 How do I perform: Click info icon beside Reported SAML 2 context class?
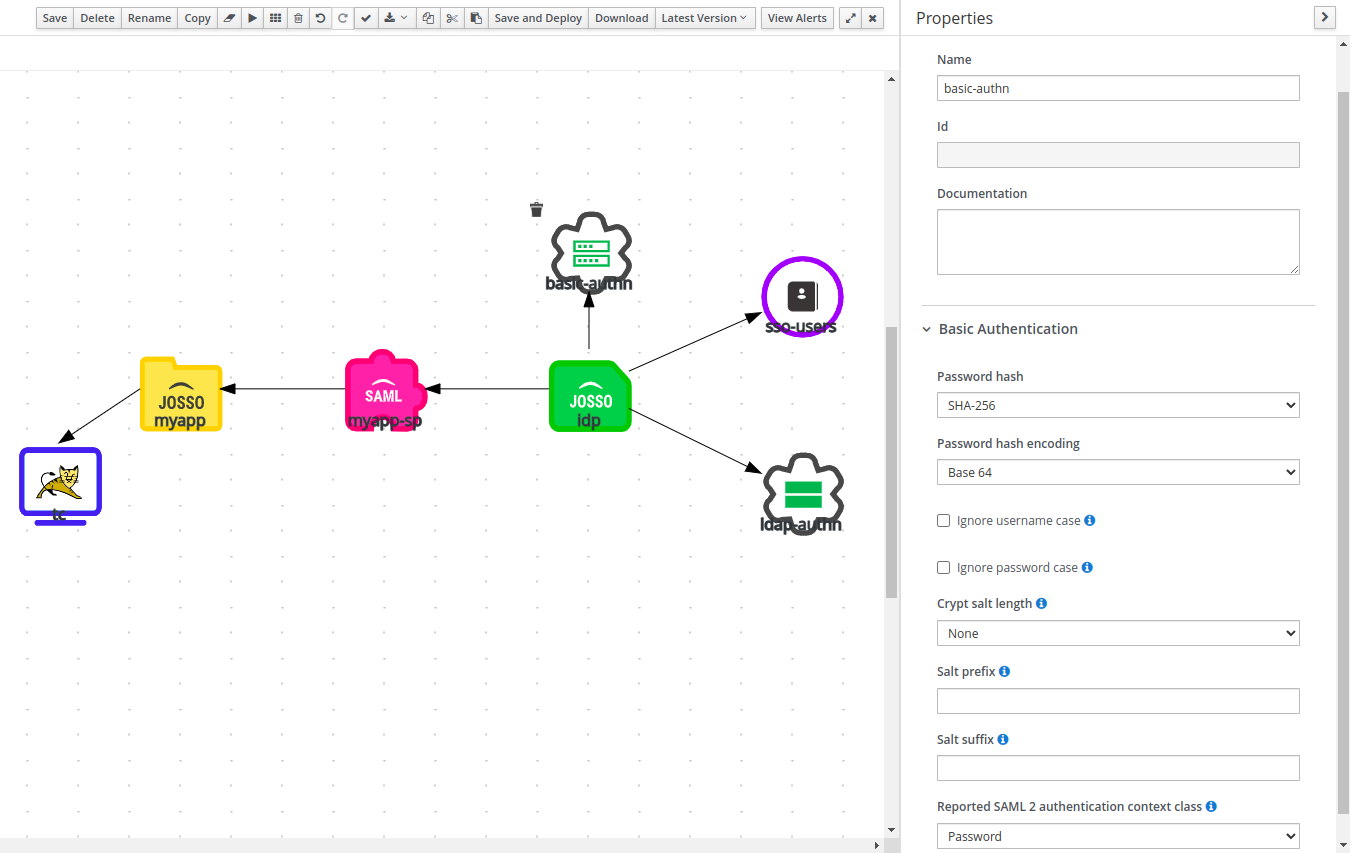pos(1211,806)
